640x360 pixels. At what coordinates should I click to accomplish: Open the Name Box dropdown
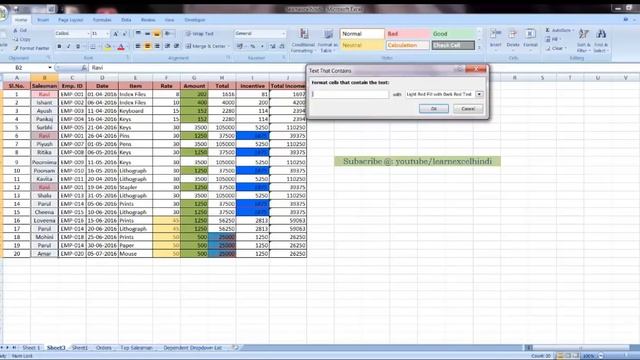coord(50,68)
